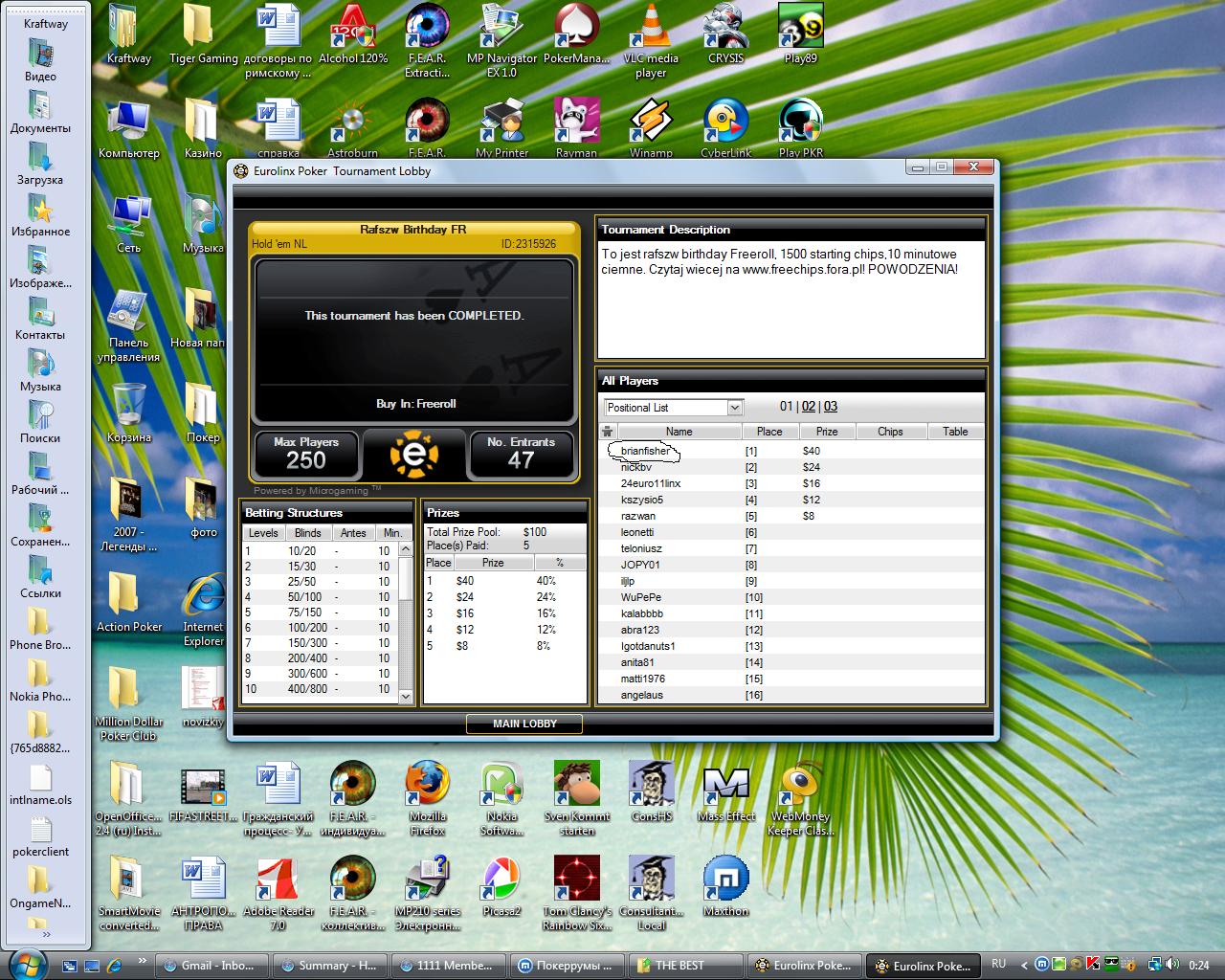Launch Tom Clancy's Rainbow Six shortcut
Image resolution: width=1225 pixels, height=980 pixels.
pos(576,894)
